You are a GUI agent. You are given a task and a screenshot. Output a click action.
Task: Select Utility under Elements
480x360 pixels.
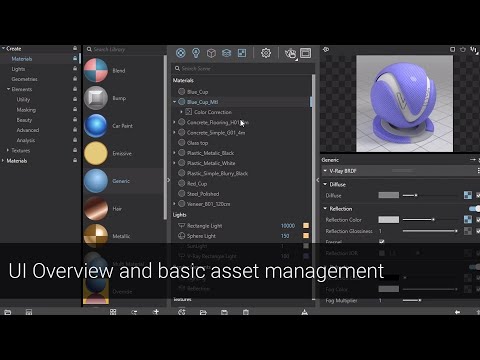coord(23,99)
